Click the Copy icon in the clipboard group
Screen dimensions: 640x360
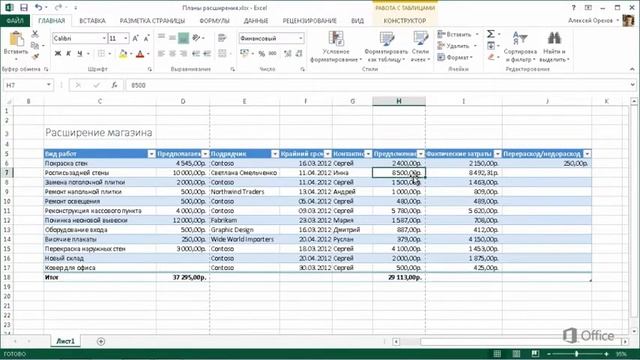[35, 45]
